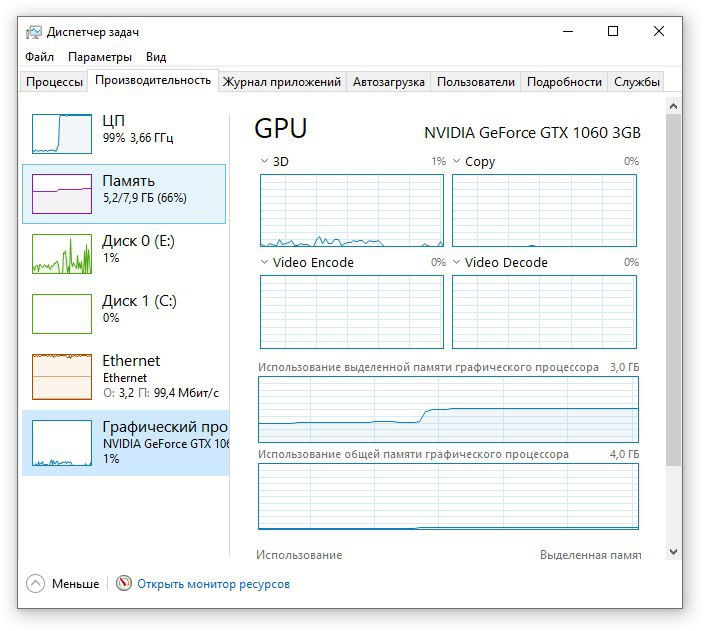The image size is (704, 631).
Task: Open the Файл menu
Action: point(40,57)
